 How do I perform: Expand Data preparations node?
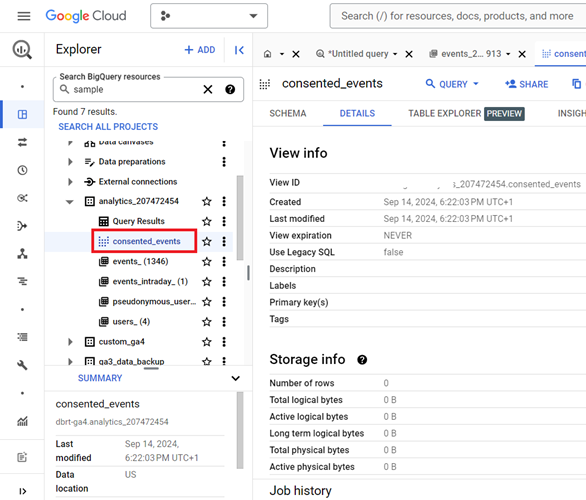pos(70,162)
